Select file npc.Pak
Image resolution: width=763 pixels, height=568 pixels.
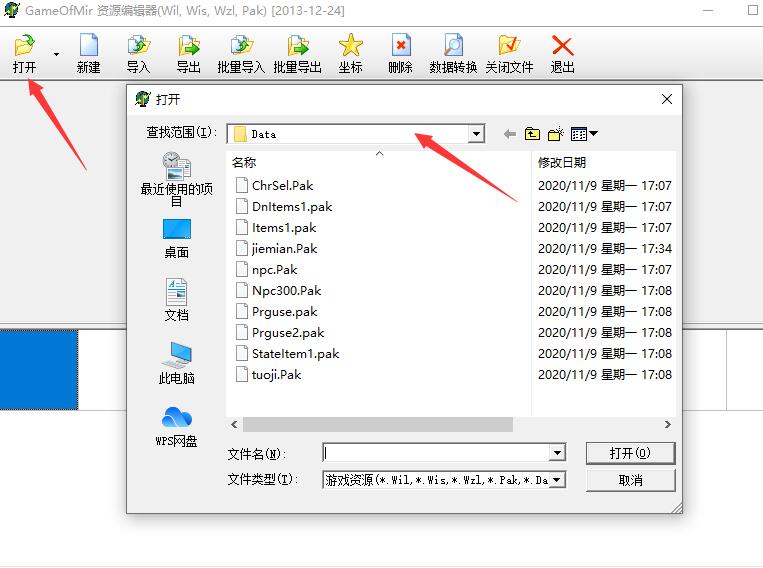click(x=274, y=270)
